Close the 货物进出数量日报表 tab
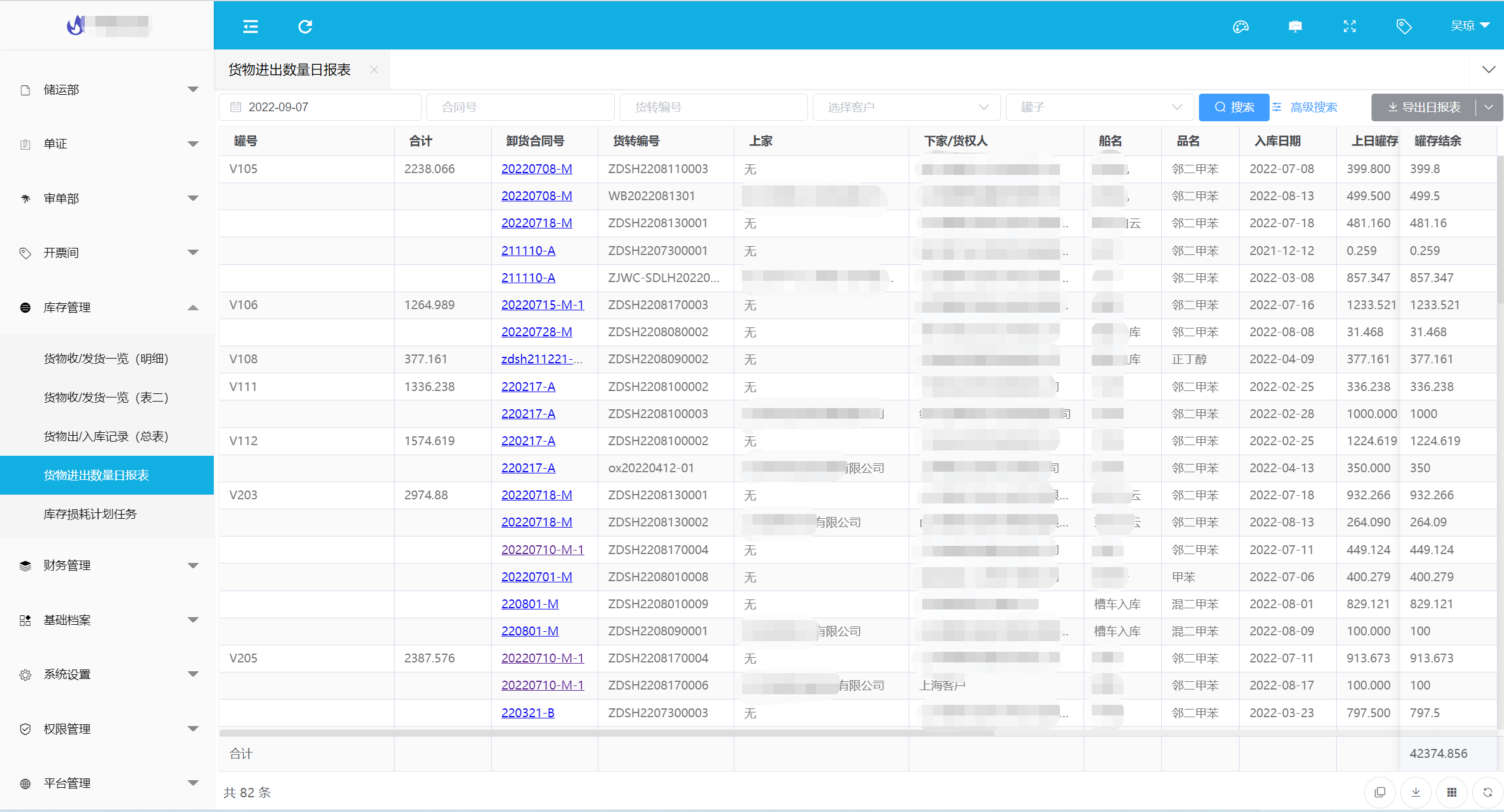 click(374, 69)
